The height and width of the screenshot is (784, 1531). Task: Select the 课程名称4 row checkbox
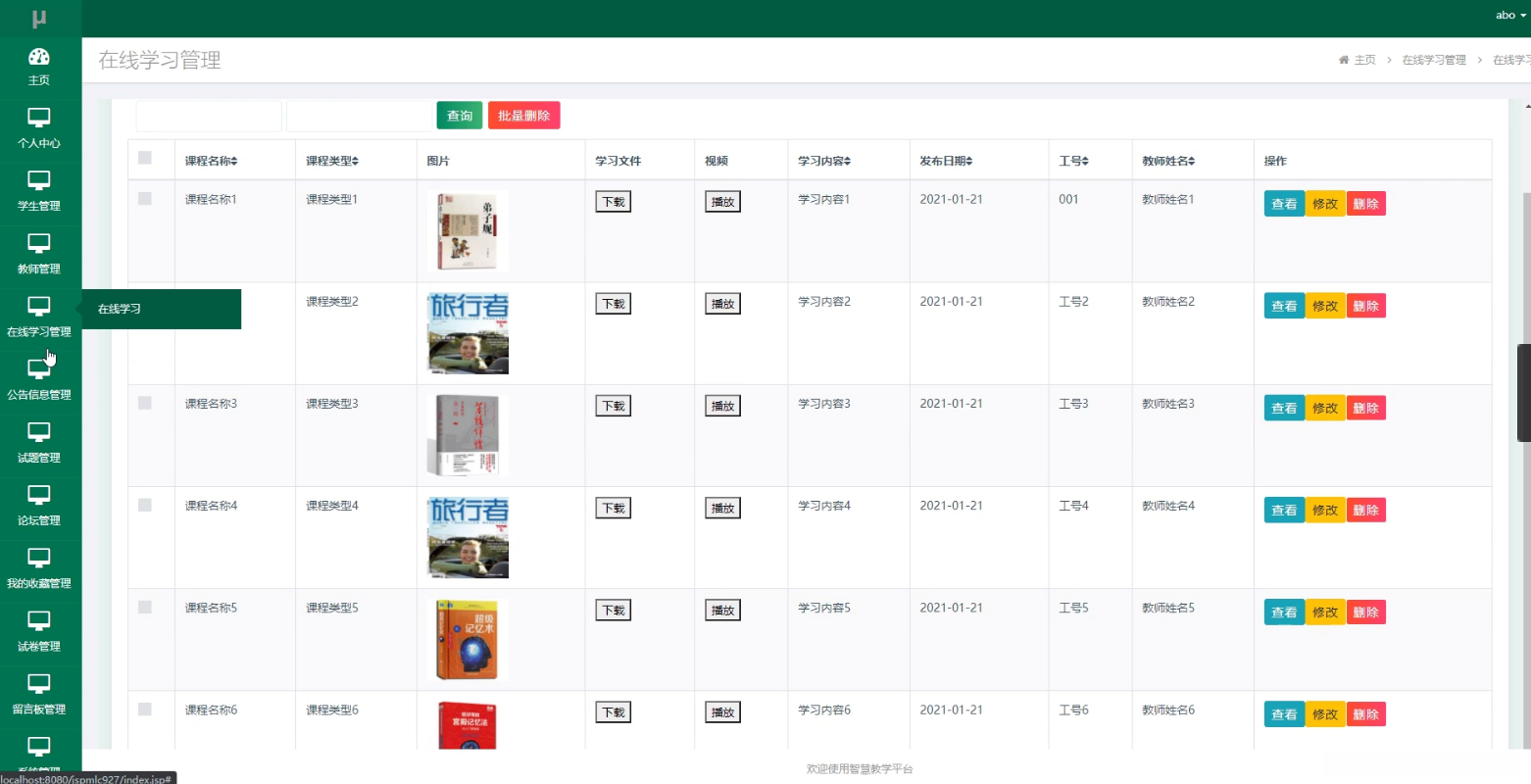145,505
